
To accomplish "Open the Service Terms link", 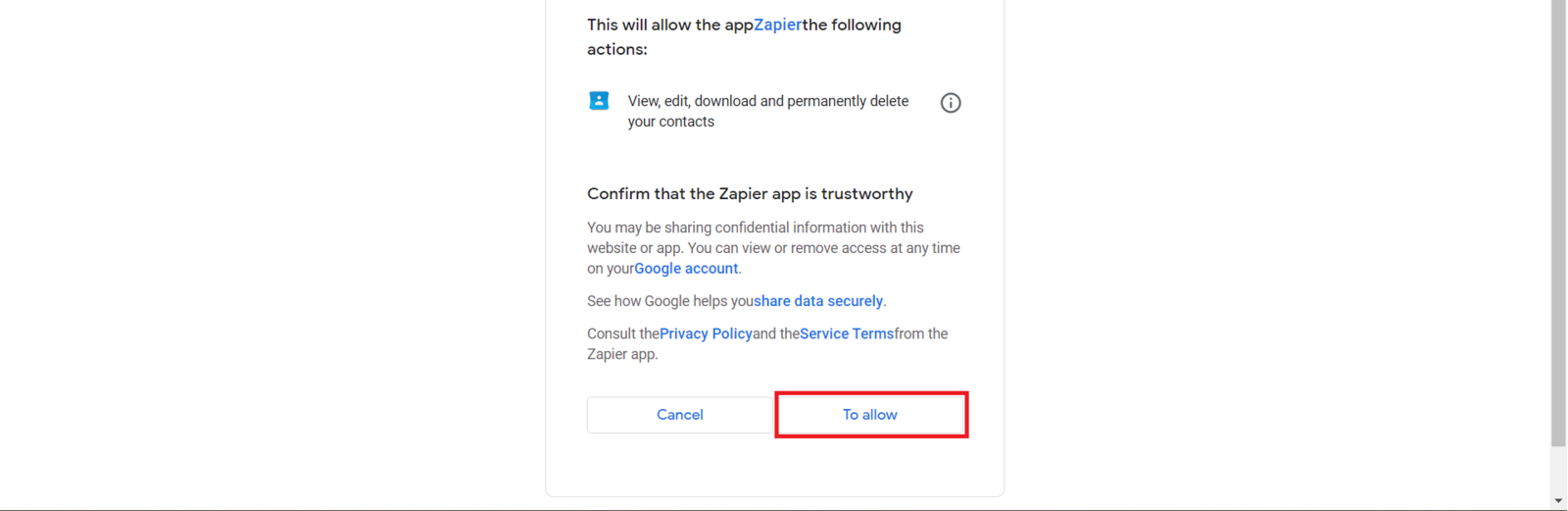I will click(847, 333).
